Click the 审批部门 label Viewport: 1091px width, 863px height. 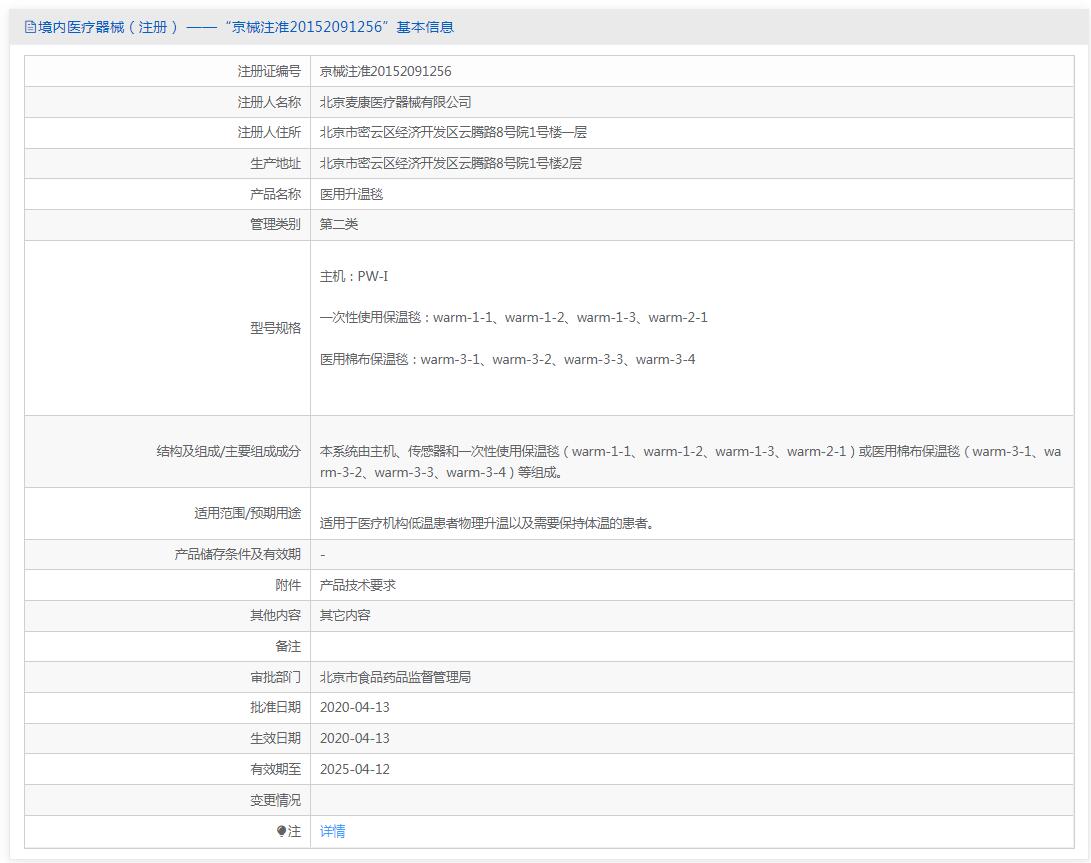coord(275,677)
